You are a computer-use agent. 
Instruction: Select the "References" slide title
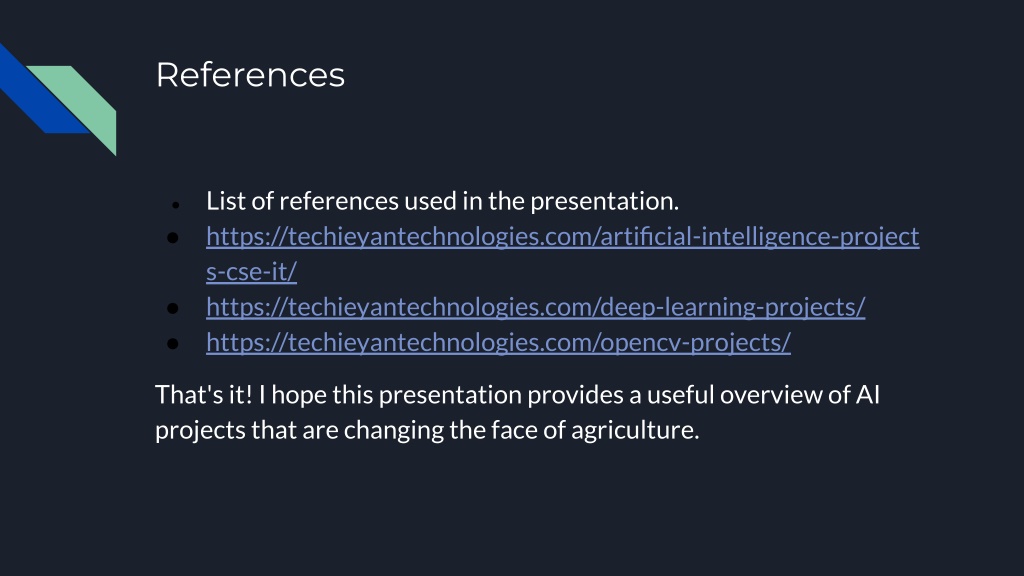tap(250, 74)
